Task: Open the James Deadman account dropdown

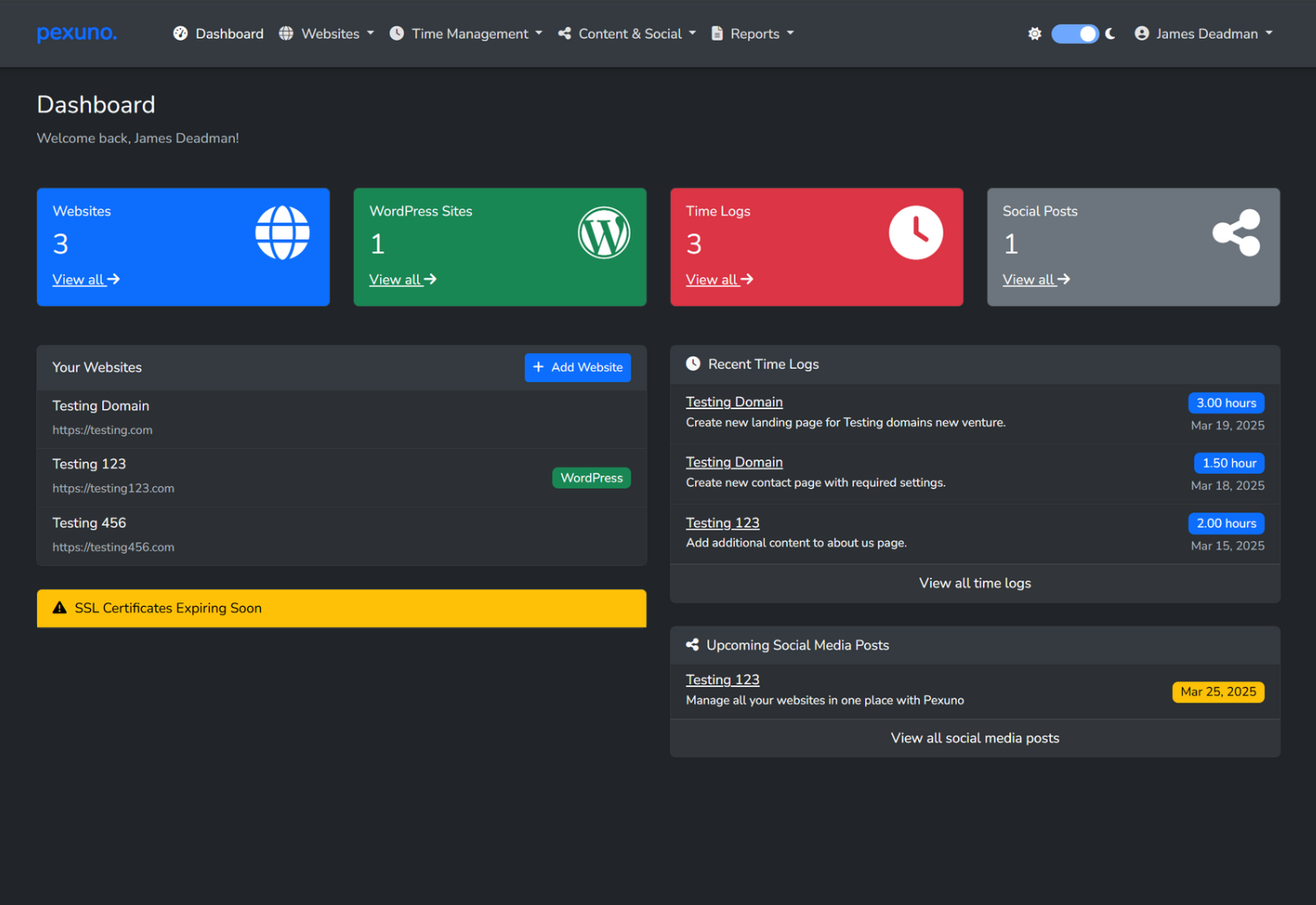Action: tap(1204, 34)
